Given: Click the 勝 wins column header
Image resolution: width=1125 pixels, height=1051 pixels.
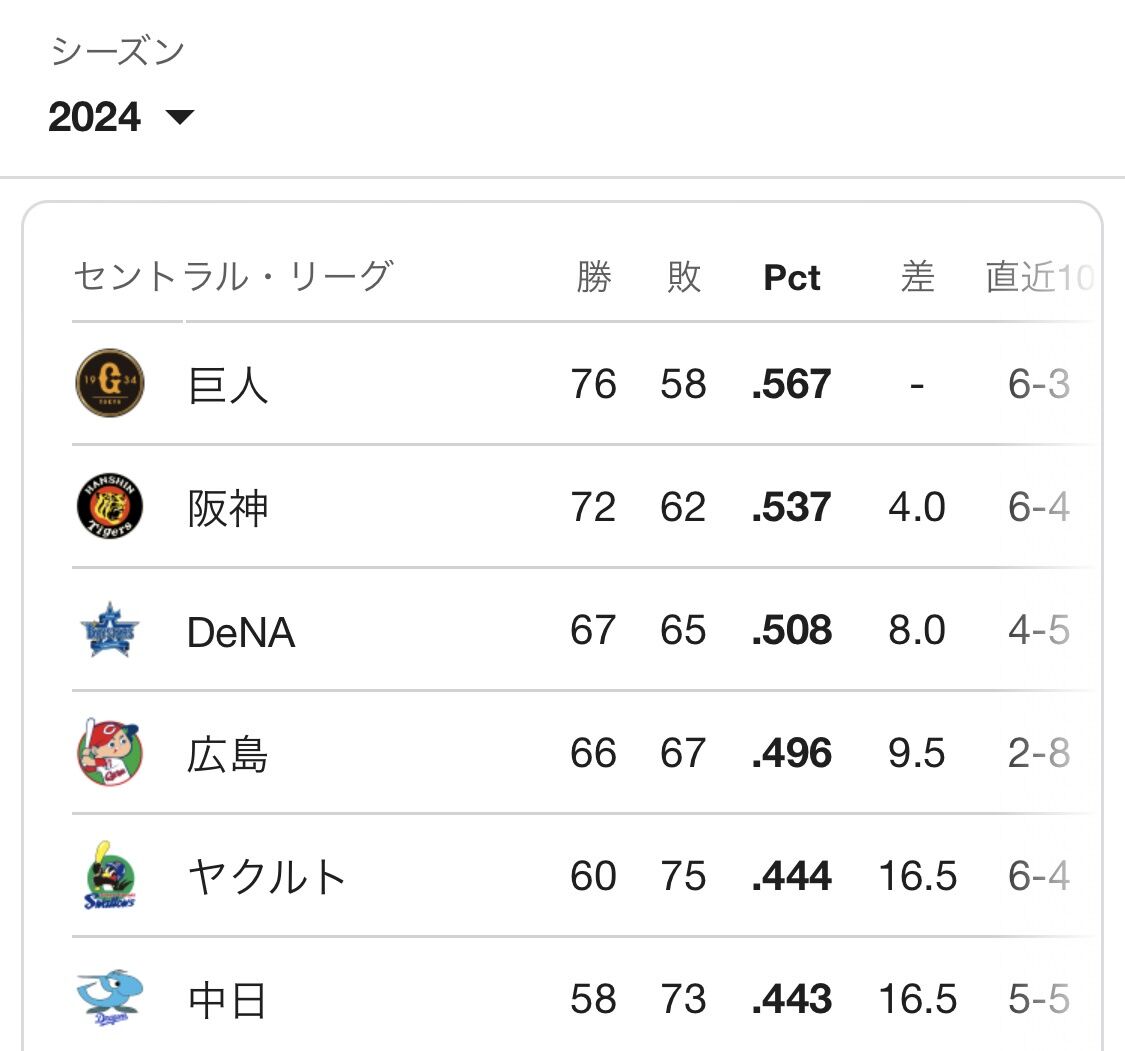Looking at the screenshot, I should pos(594,278).
